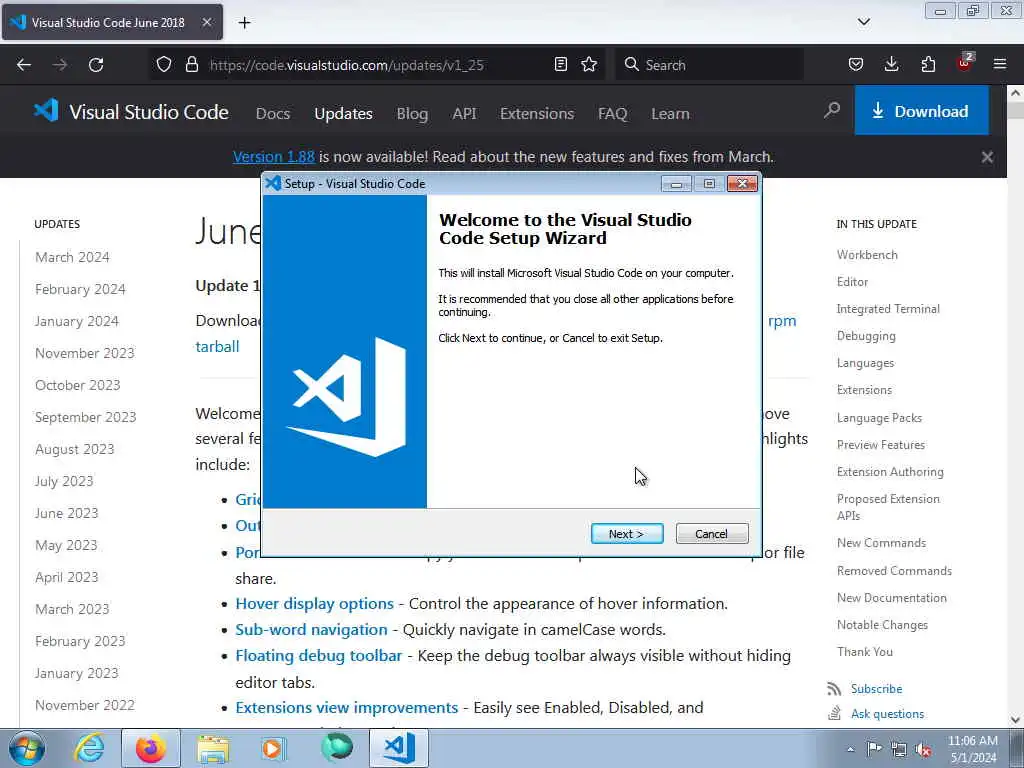Open the Firefox hamburger menu
The image size is (1024, 768).
click(x=1000, y=64)
